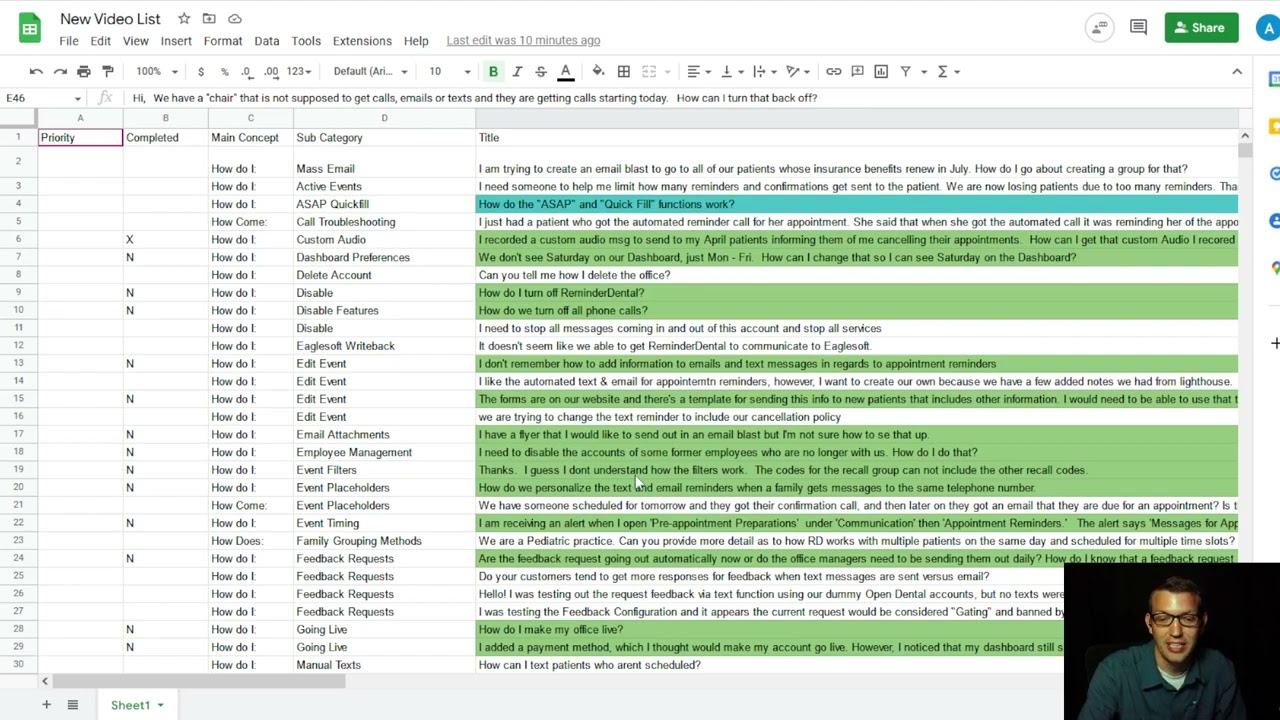Decrease decimal places icon
Viewport: 1280px width, 720px height.
point(246,71)
